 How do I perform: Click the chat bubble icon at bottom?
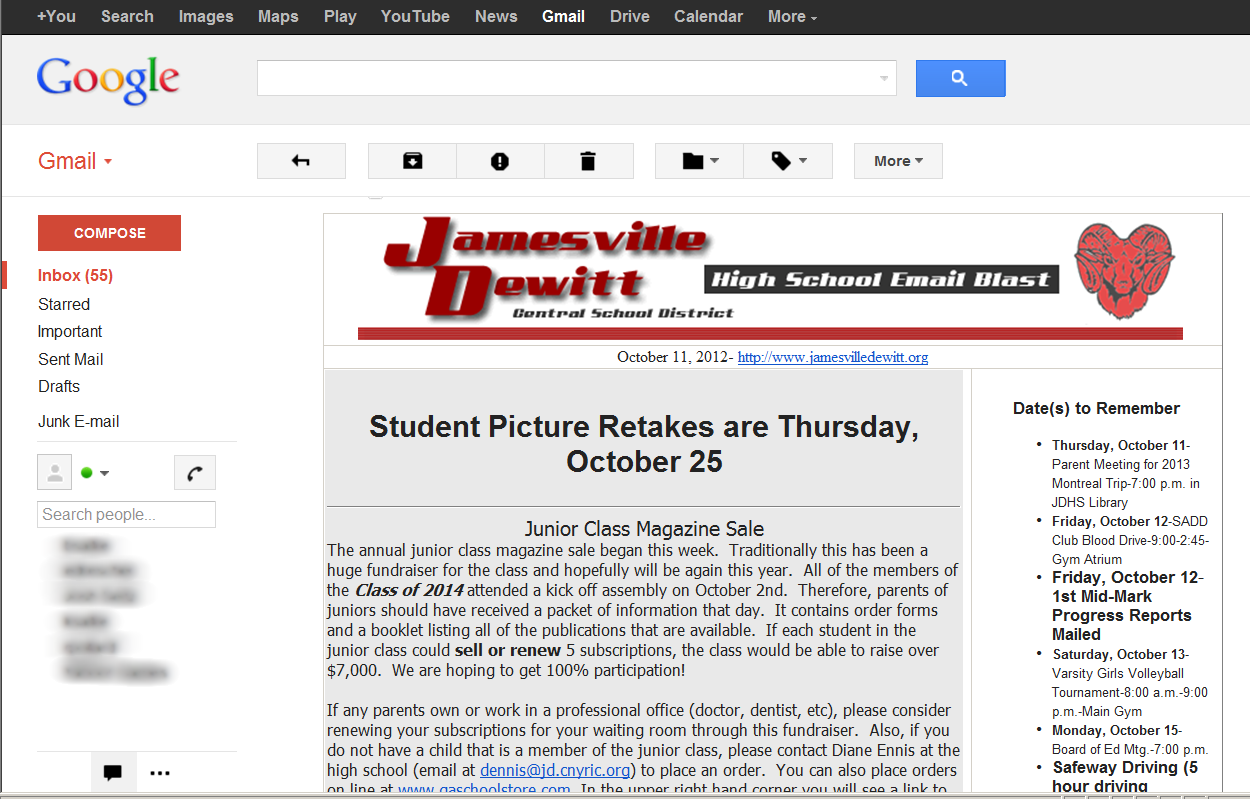(113, 772)
